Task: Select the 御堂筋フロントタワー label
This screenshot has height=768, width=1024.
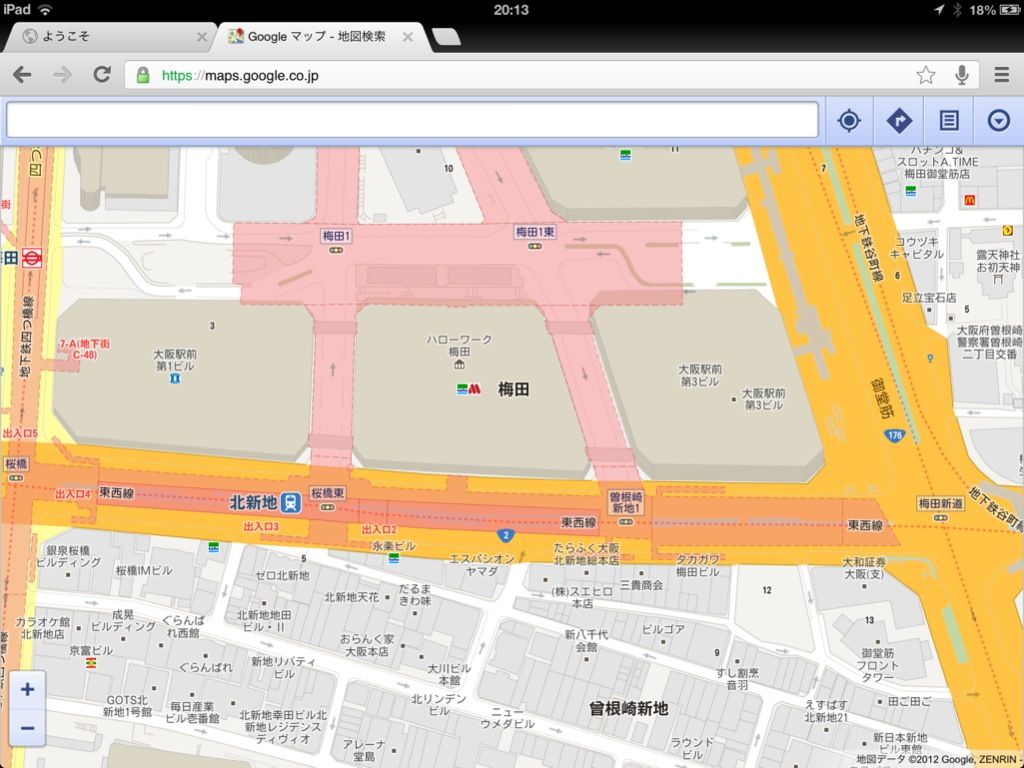Action: [x=878, y=665]
